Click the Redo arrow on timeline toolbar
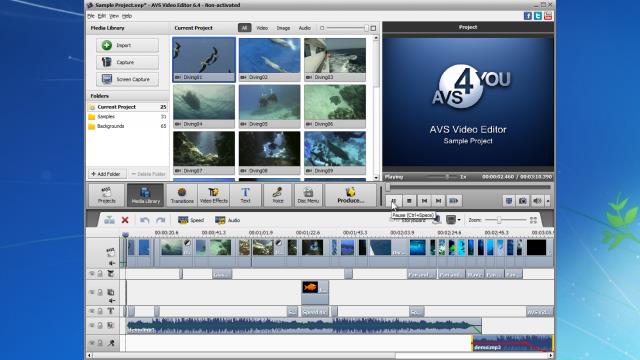 pos(161,220)
